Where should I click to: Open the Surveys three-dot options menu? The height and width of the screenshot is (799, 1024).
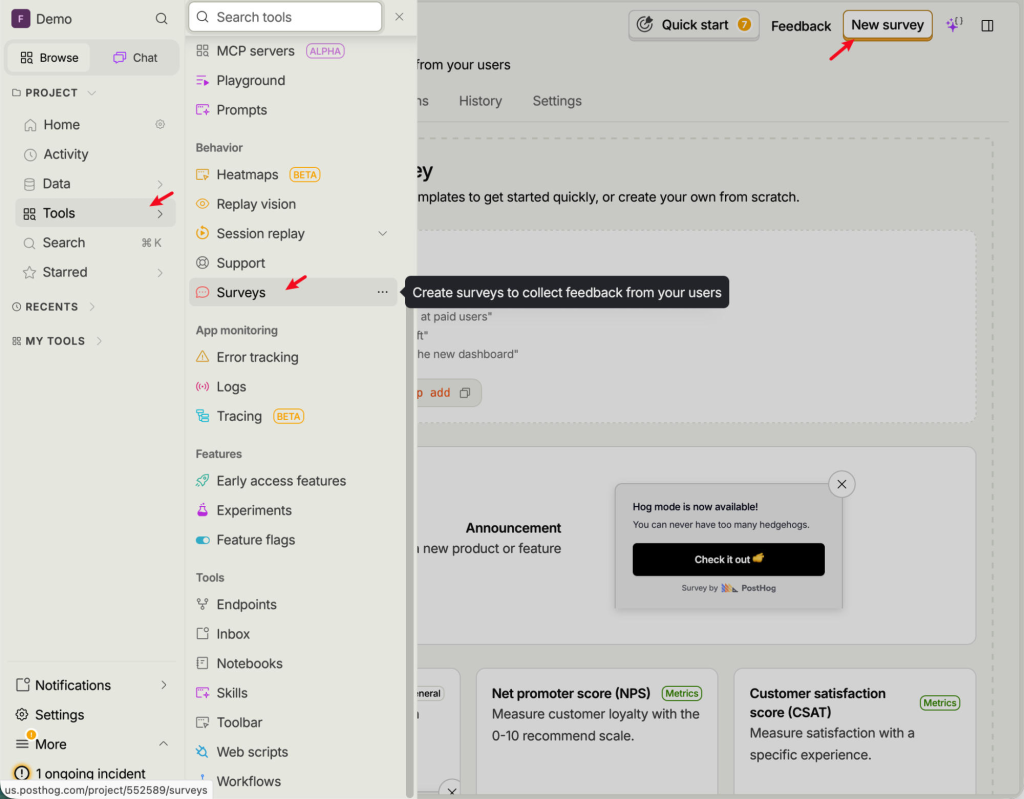point(383,292)
